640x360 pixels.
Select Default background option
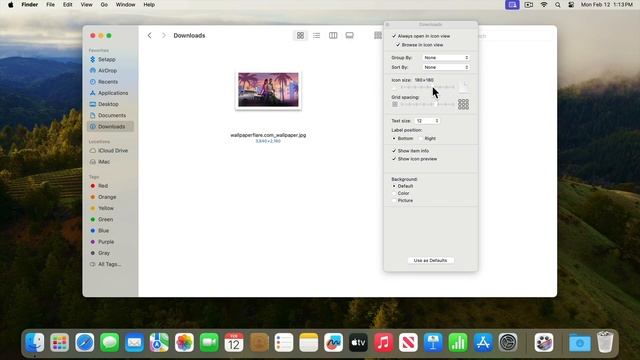(x=394, y=186)
